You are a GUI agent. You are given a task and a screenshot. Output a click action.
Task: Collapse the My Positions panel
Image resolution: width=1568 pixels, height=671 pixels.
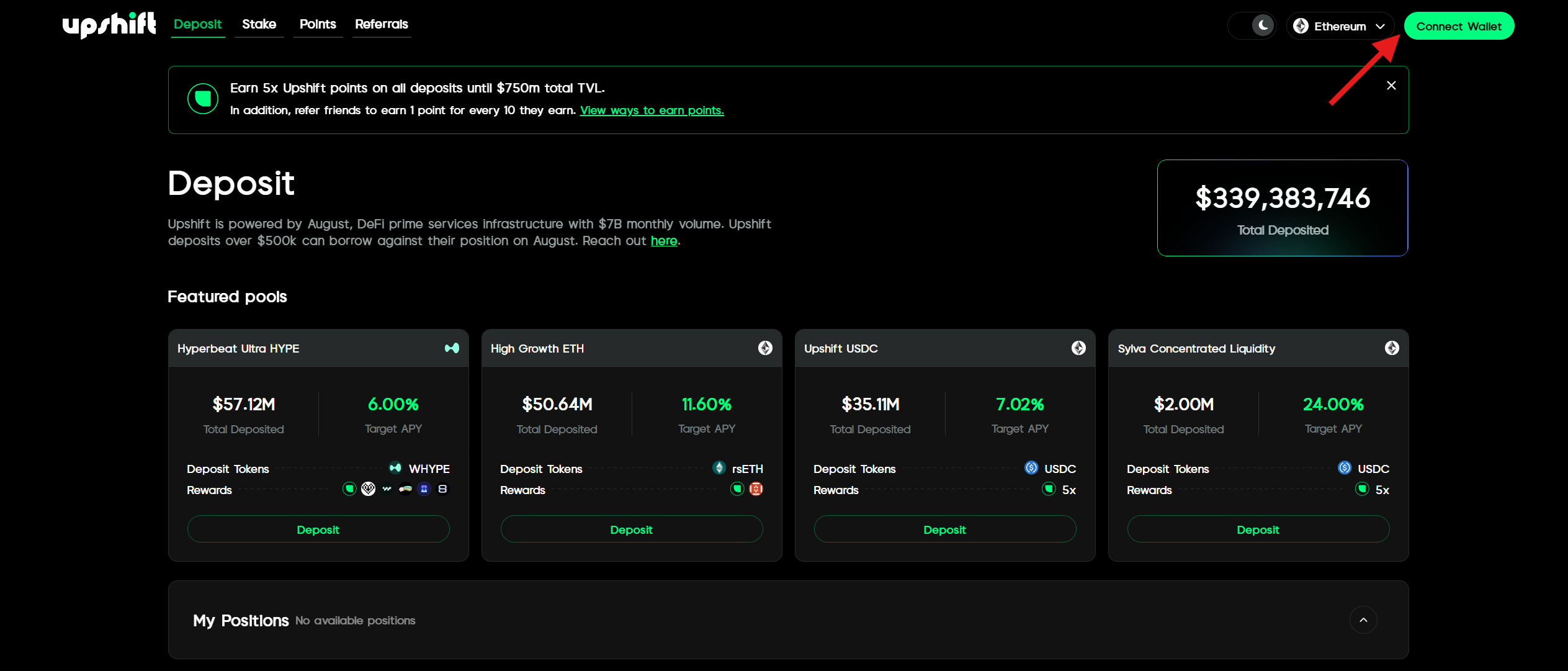click(x=1363, y=620)
